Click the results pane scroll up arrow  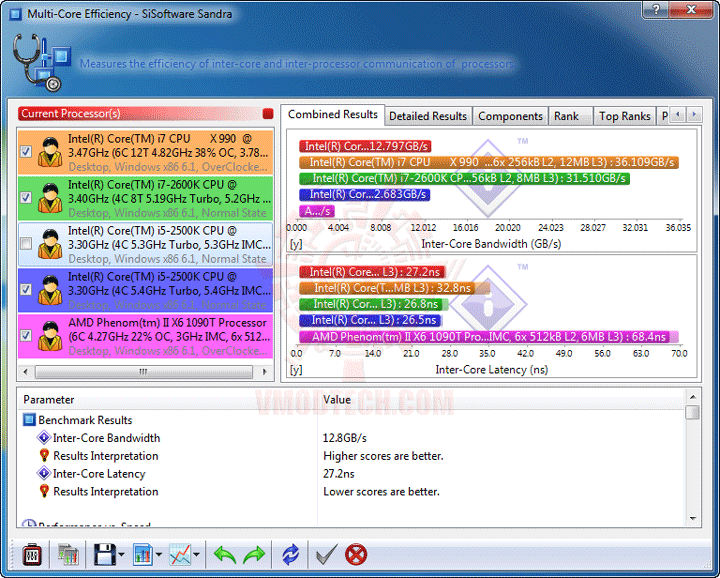(x=693, y=397)
